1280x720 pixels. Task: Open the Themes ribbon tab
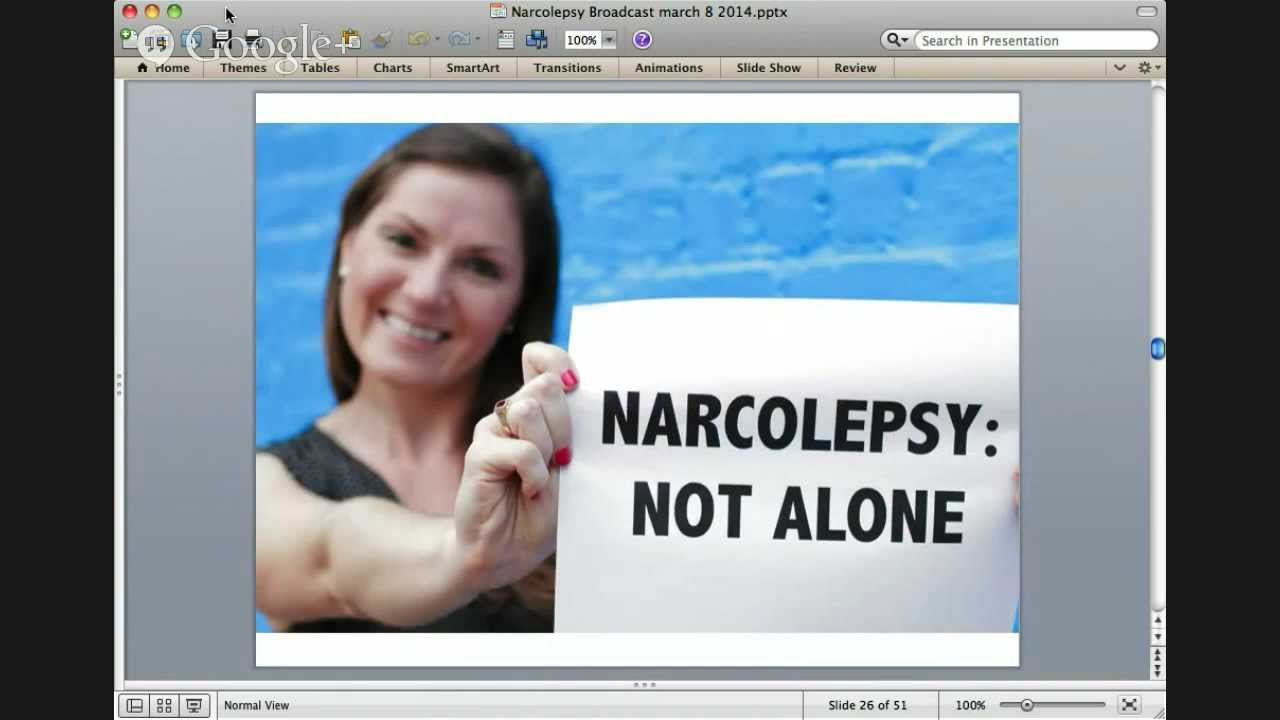tap(243, 68)
